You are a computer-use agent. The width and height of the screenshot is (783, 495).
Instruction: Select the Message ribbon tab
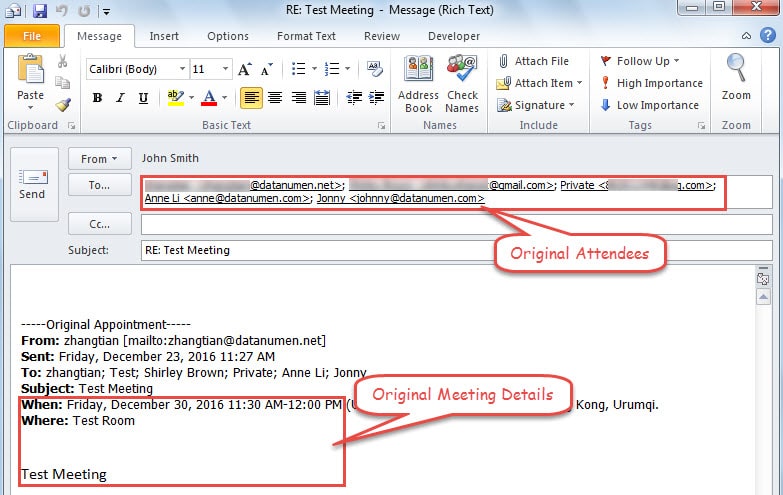[x=99, y=36]
